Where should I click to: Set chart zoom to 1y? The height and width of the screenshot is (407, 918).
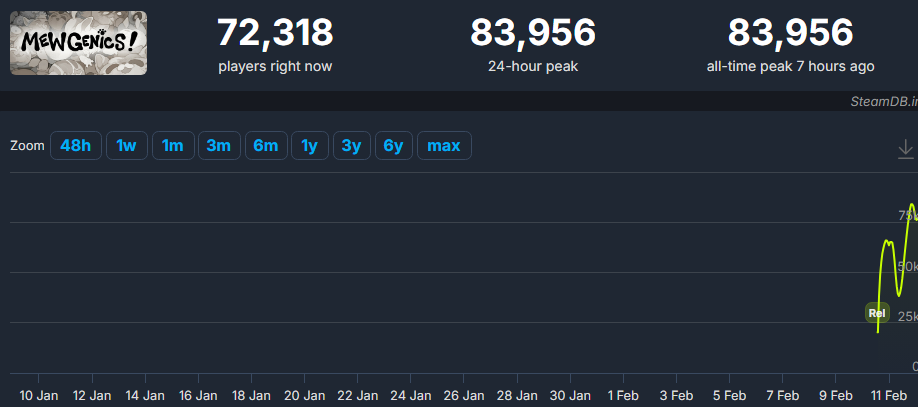[x=310, y=145]
